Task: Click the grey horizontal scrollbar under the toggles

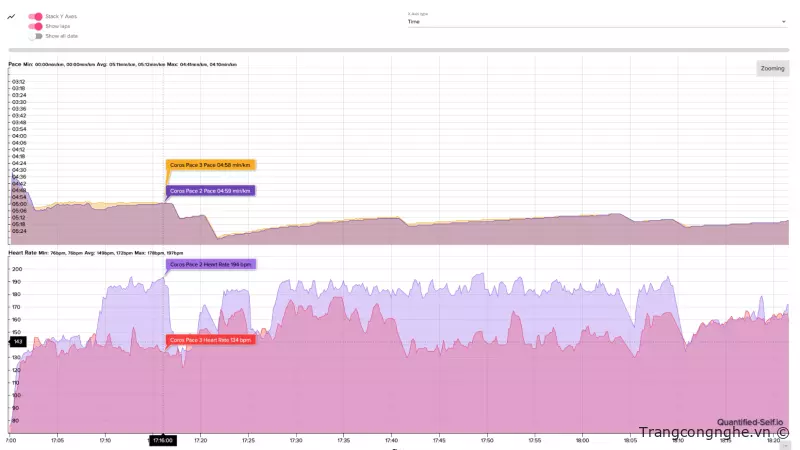Action: 398,49
